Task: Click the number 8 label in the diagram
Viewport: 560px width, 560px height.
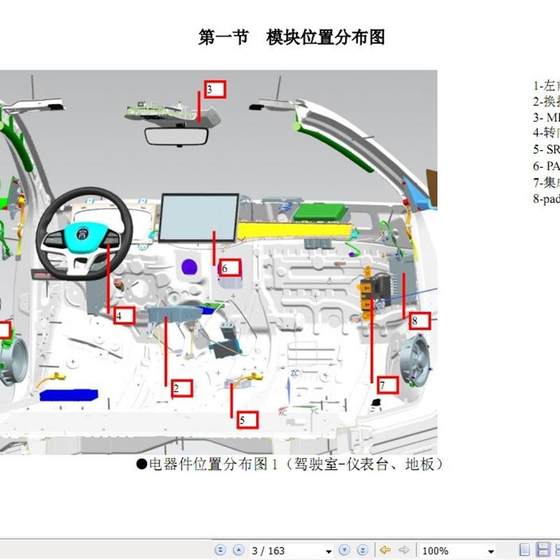Action: click(420, 321)
